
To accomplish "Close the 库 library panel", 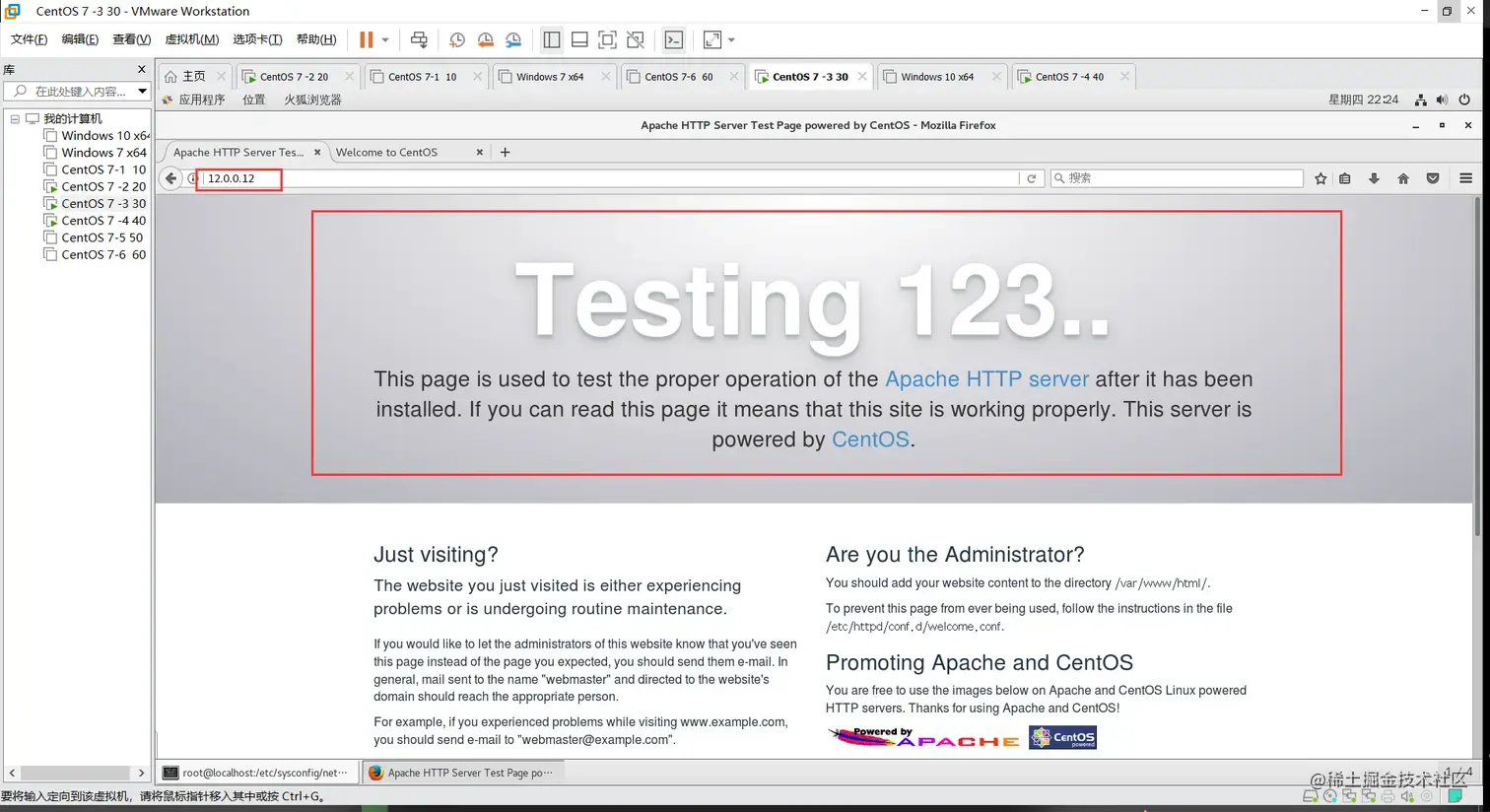I will [141, 69].
